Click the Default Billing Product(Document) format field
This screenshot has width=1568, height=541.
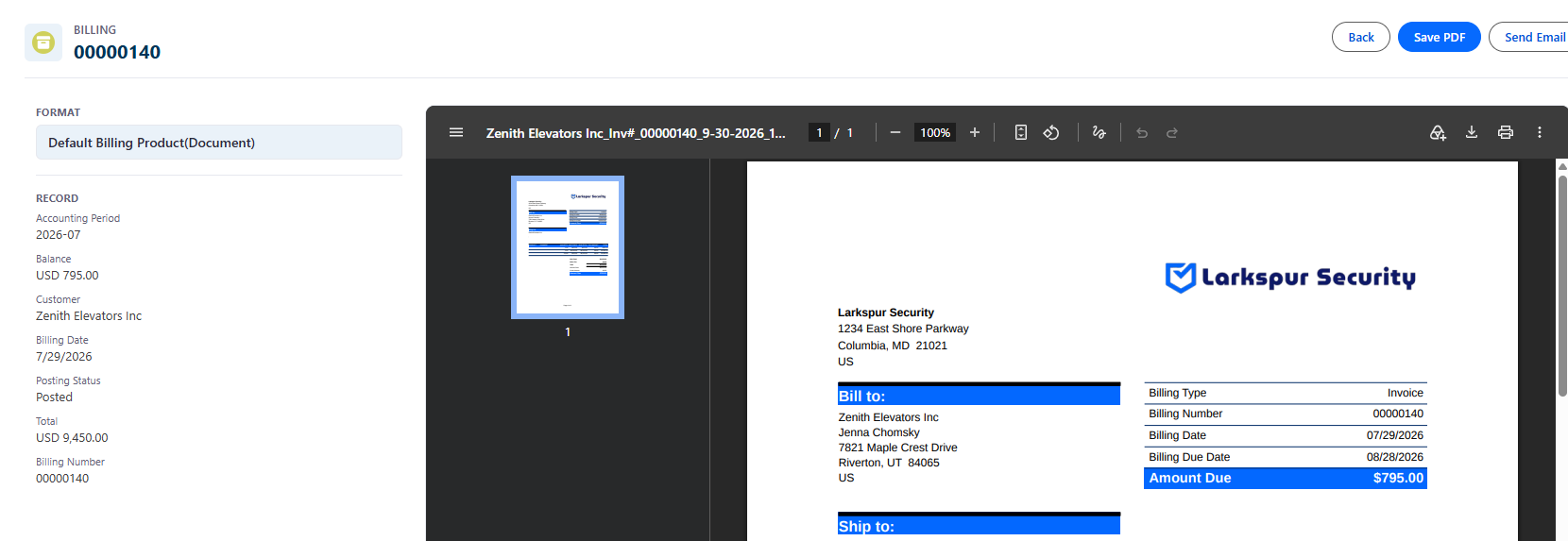pyautogui.click(x=219, y=143)
